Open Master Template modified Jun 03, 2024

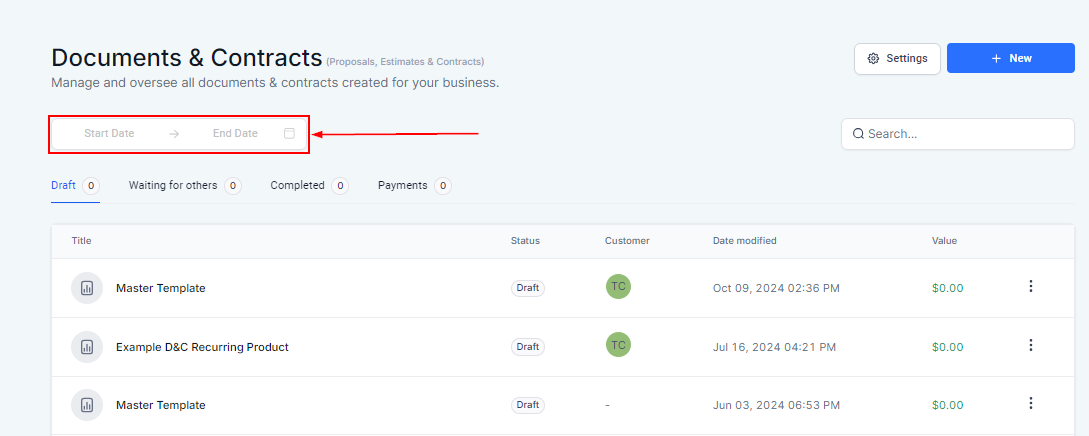tap(160, 405)
